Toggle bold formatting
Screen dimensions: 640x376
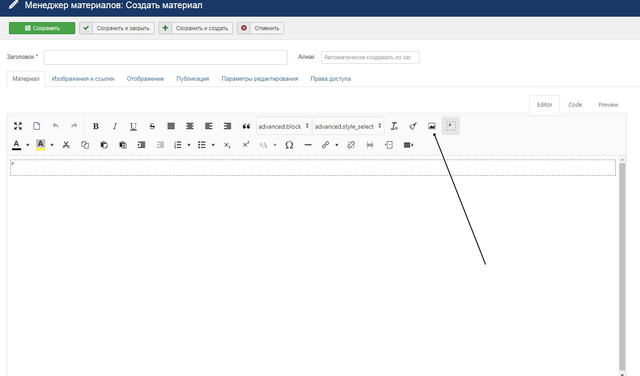96,126
